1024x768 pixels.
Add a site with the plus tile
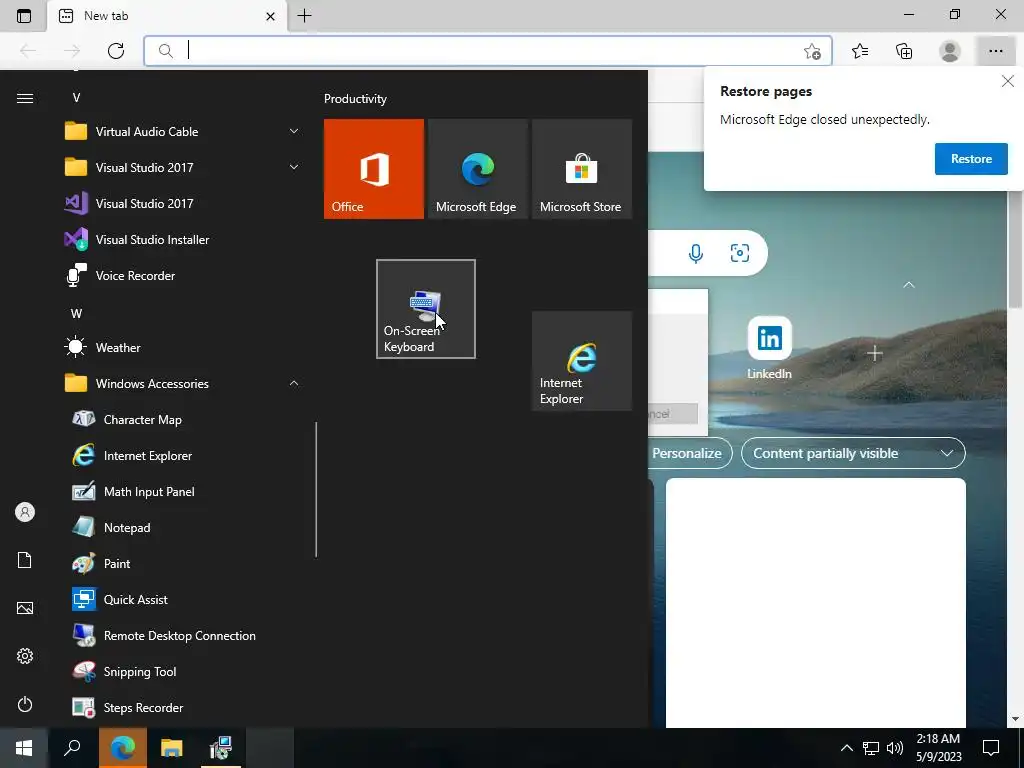874,354
